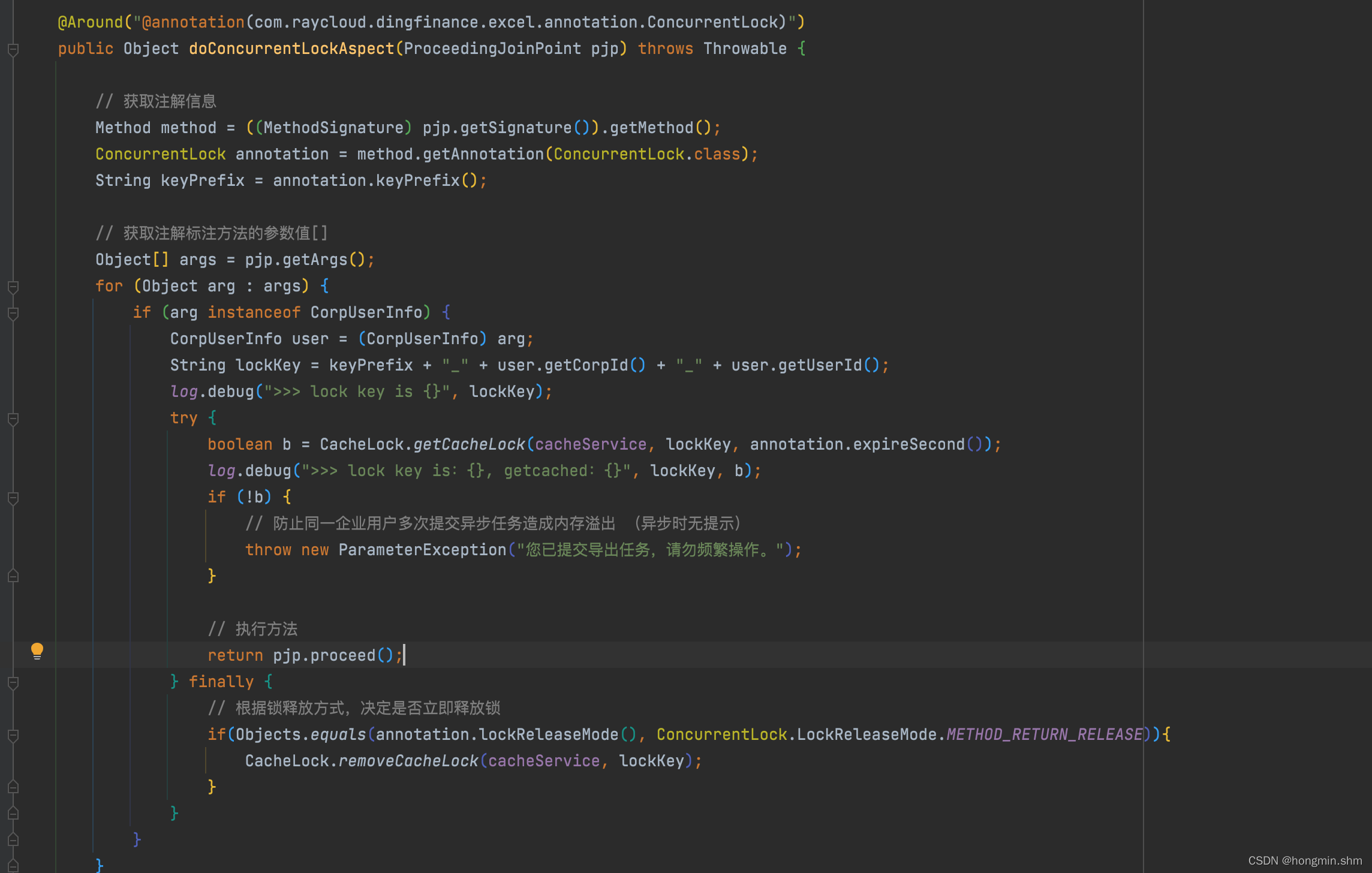Click the string ">>> lock key is {}"
This screenshot has height=873, width=1372.
point(357,392)
